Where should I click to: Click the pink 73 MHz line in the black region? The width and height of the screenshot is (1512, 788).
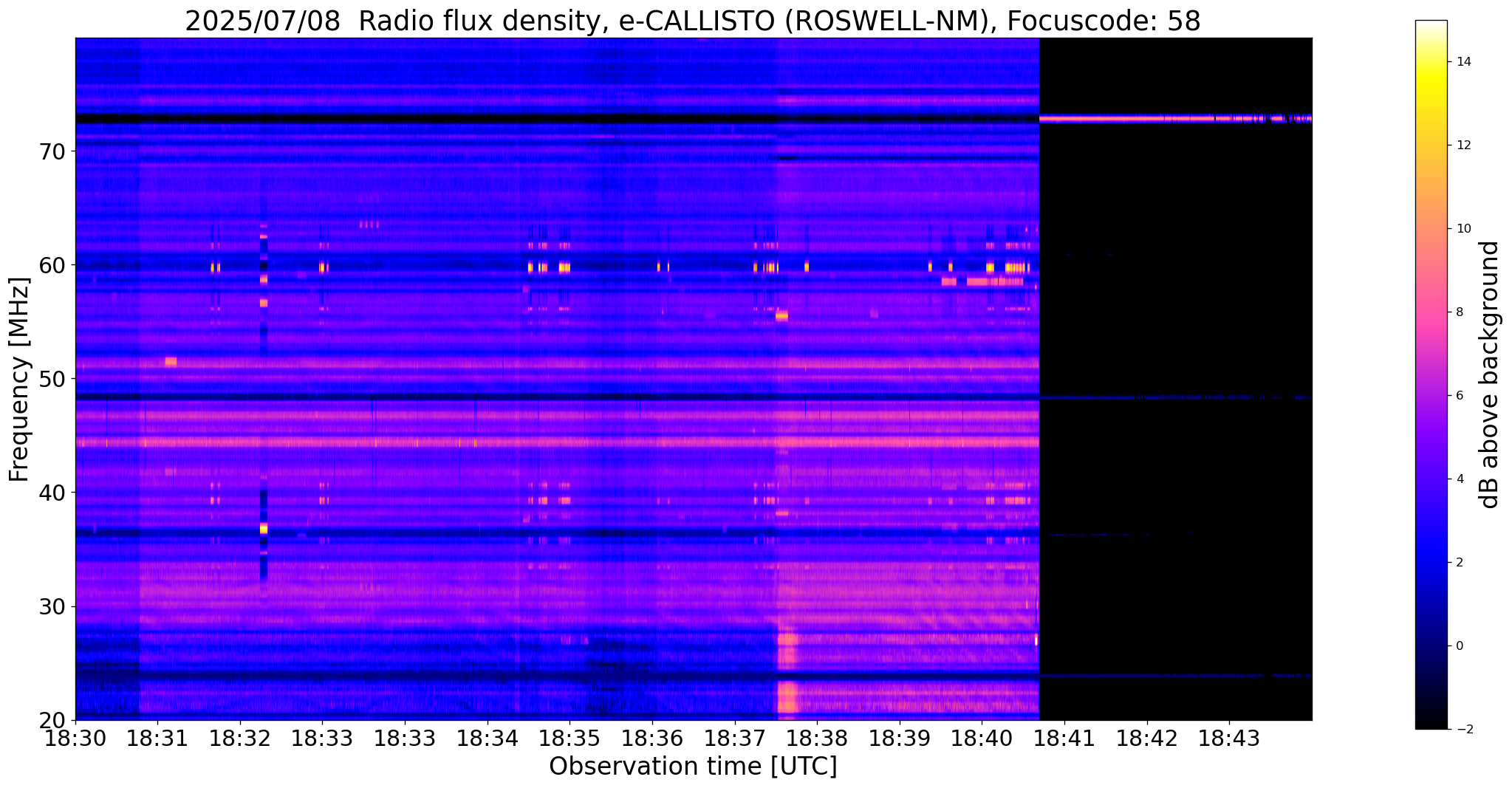[x=1175, y=118]
